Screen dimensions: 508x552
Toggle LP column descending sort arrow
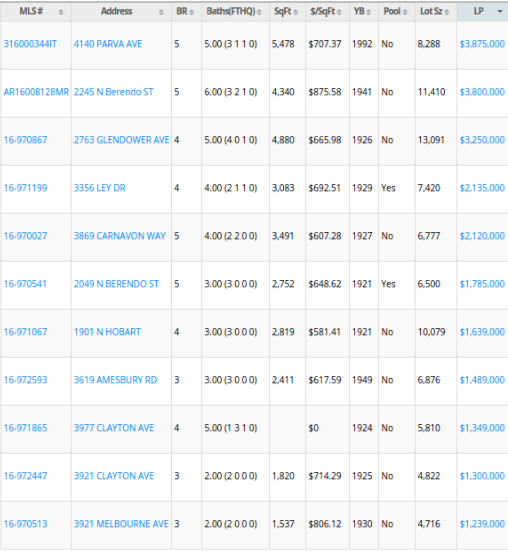(x=500, y=12)
